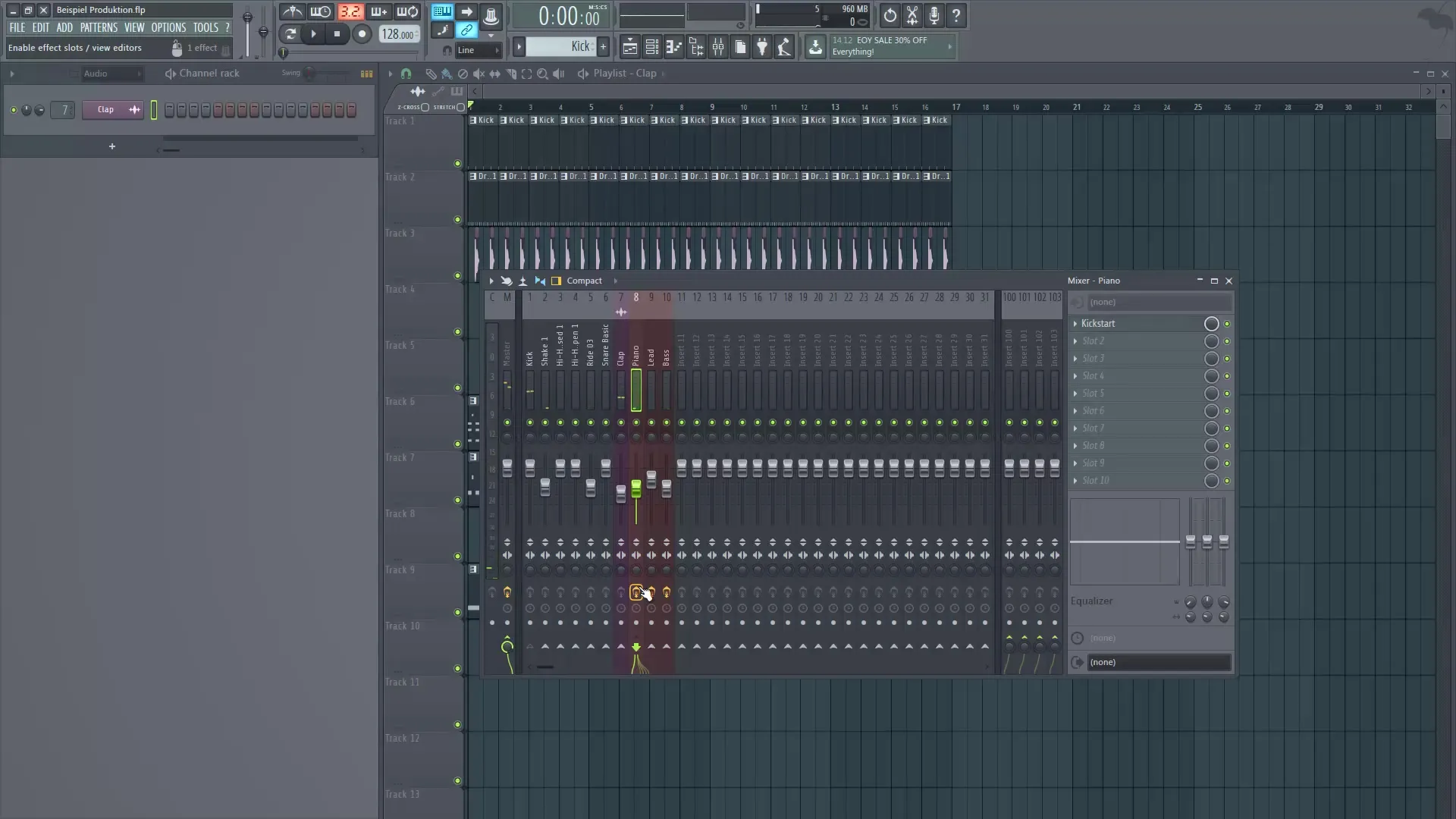Enable song mode with the arrow toggle
Image resolution: width=1456 pixels, height=819 pixels.
(467, 11)
